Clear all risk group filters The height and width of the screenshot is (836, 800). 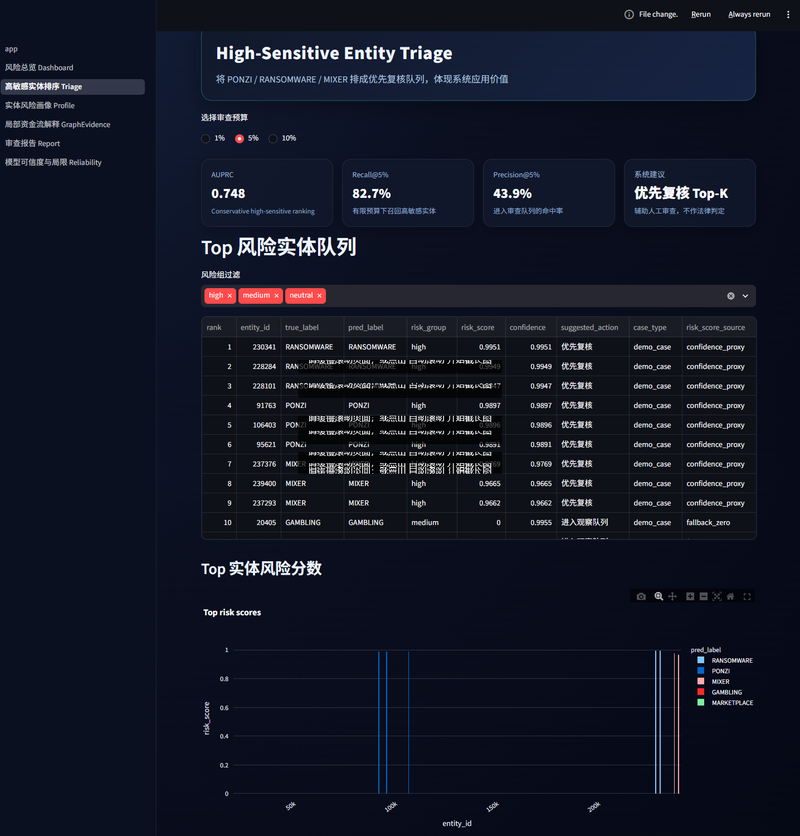coord(731,296)
